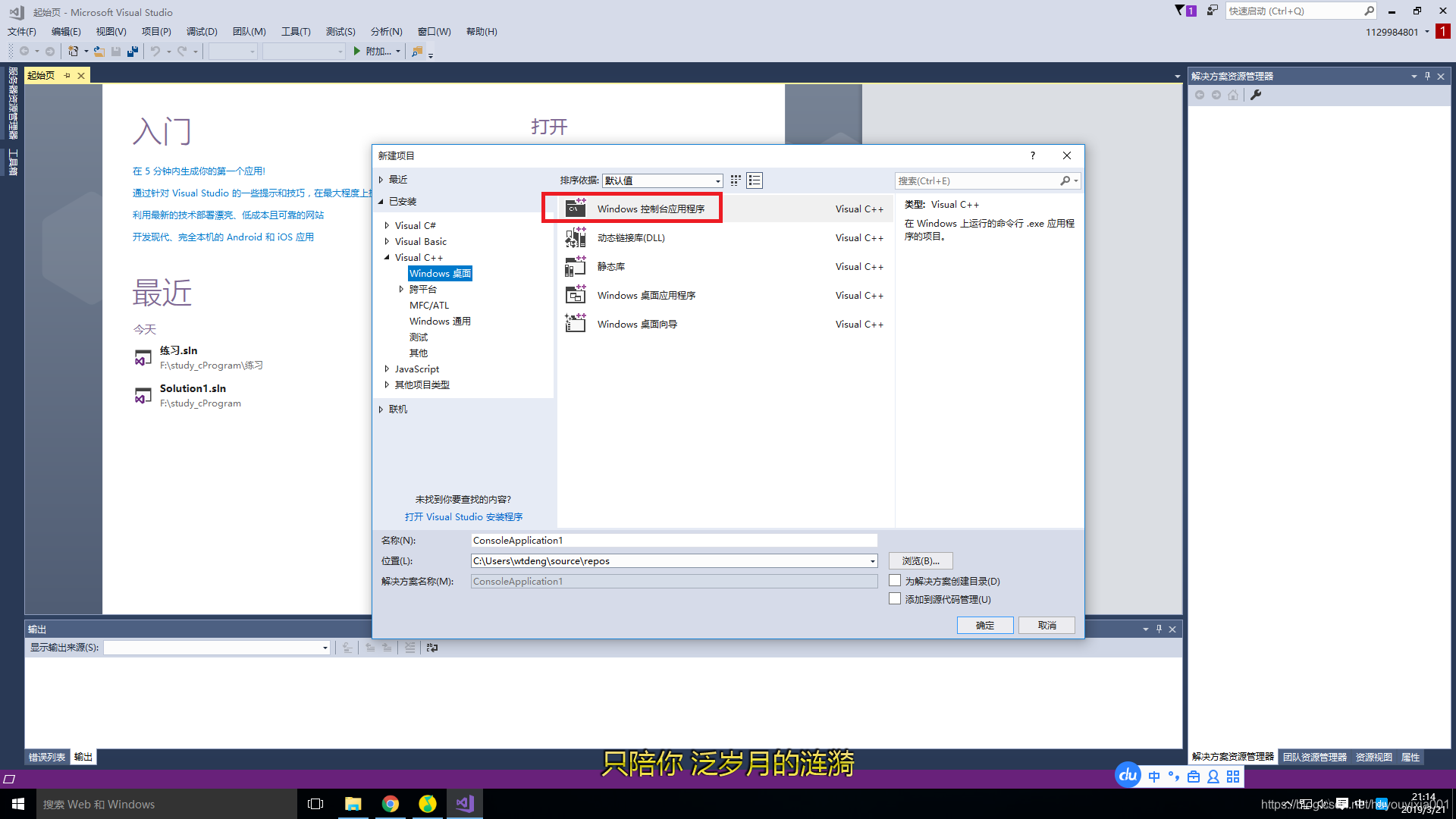Switch to the 团队资源管理器 tab

[x=1315, y=758]
